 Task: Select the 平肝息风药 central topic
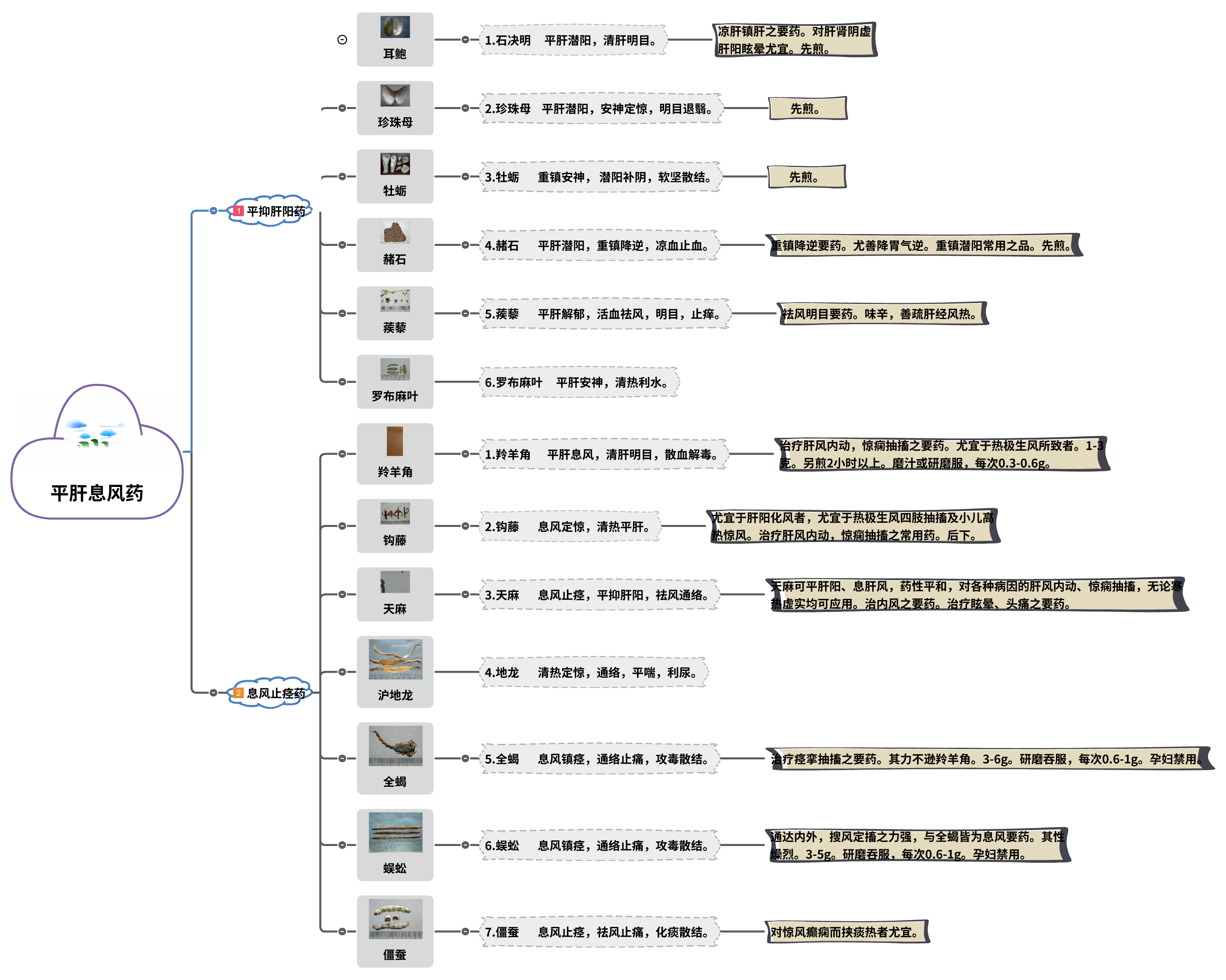[97, 492]
